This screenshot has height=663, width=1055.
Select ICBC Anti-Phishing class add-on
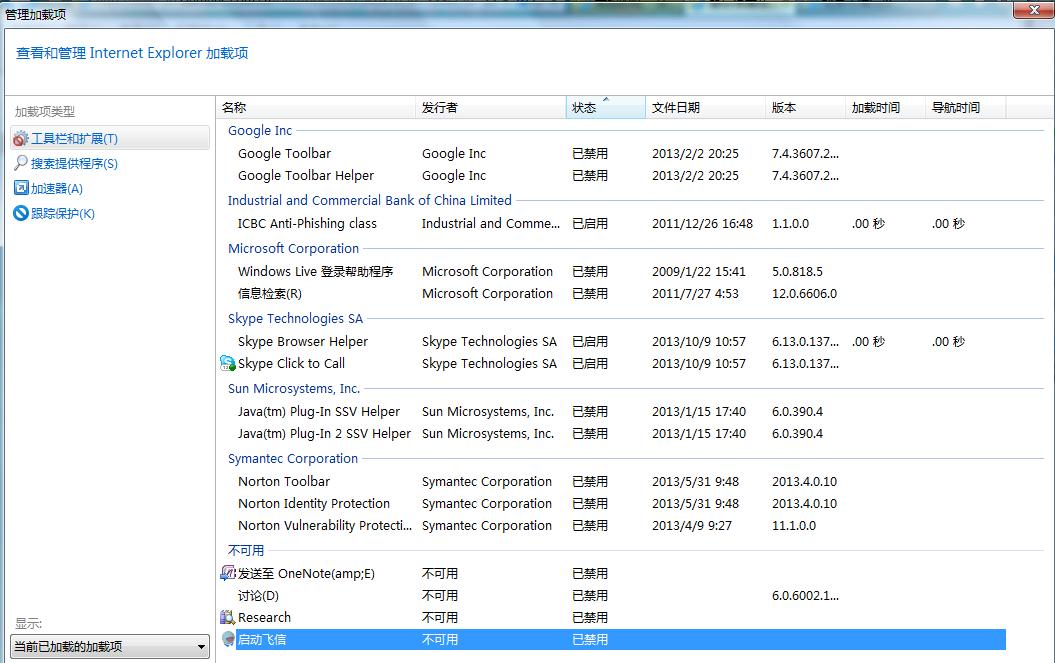[x=307, y=223]
